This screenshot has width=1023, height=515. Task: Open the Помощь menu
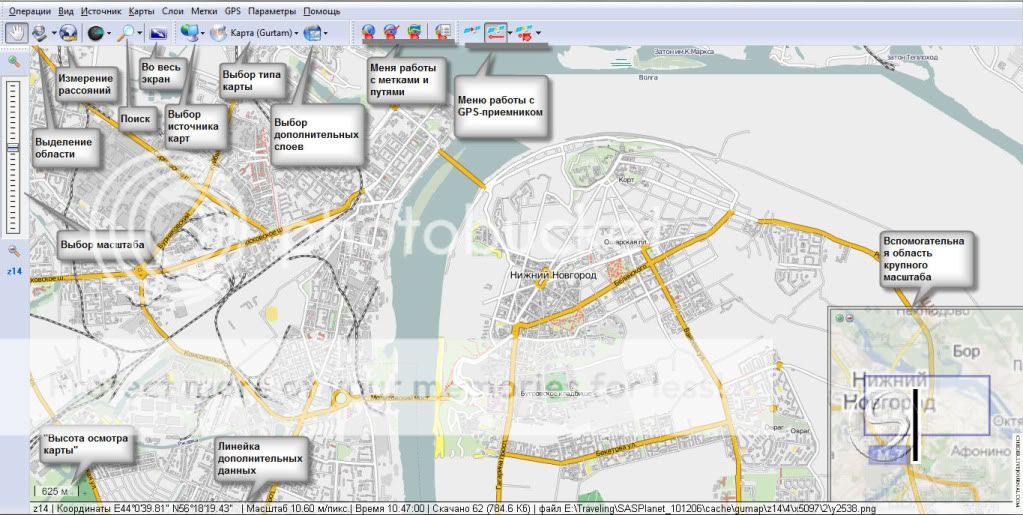[x=322, y=12]
